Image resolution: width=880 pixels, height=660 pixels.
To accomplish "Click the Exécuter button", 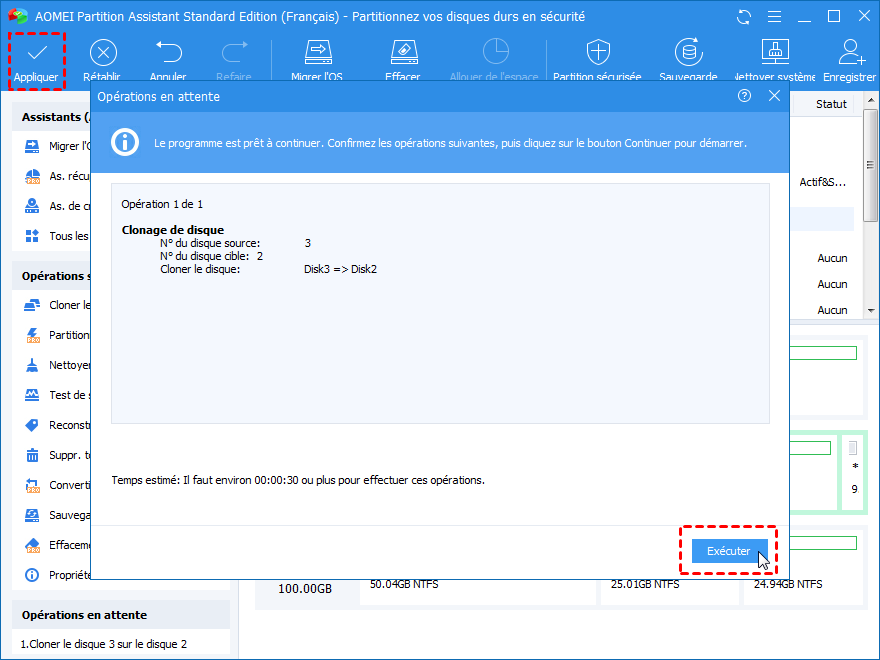I will pos(729,551).
